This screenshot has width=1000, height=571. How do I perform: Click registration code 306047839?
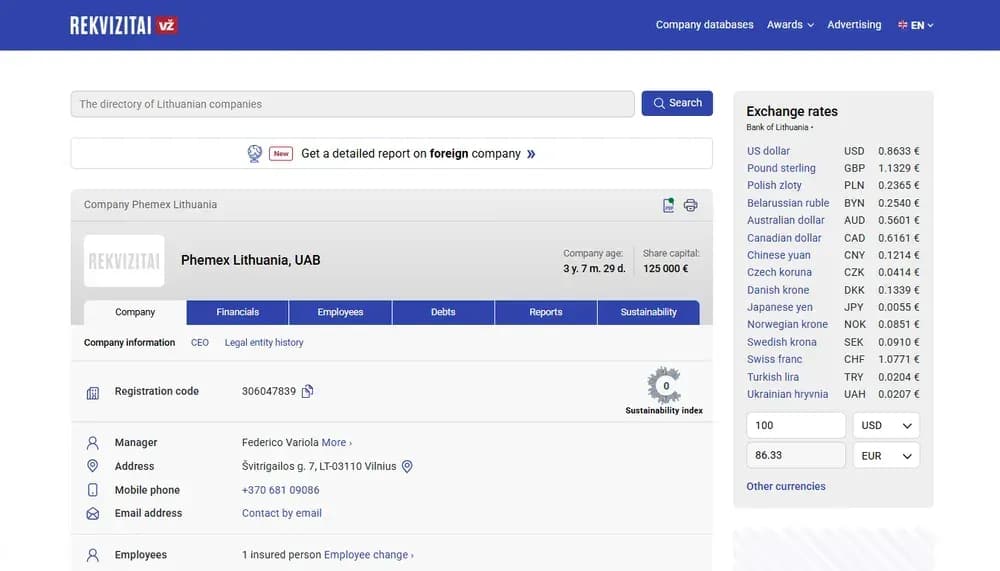tap(268, 391)
